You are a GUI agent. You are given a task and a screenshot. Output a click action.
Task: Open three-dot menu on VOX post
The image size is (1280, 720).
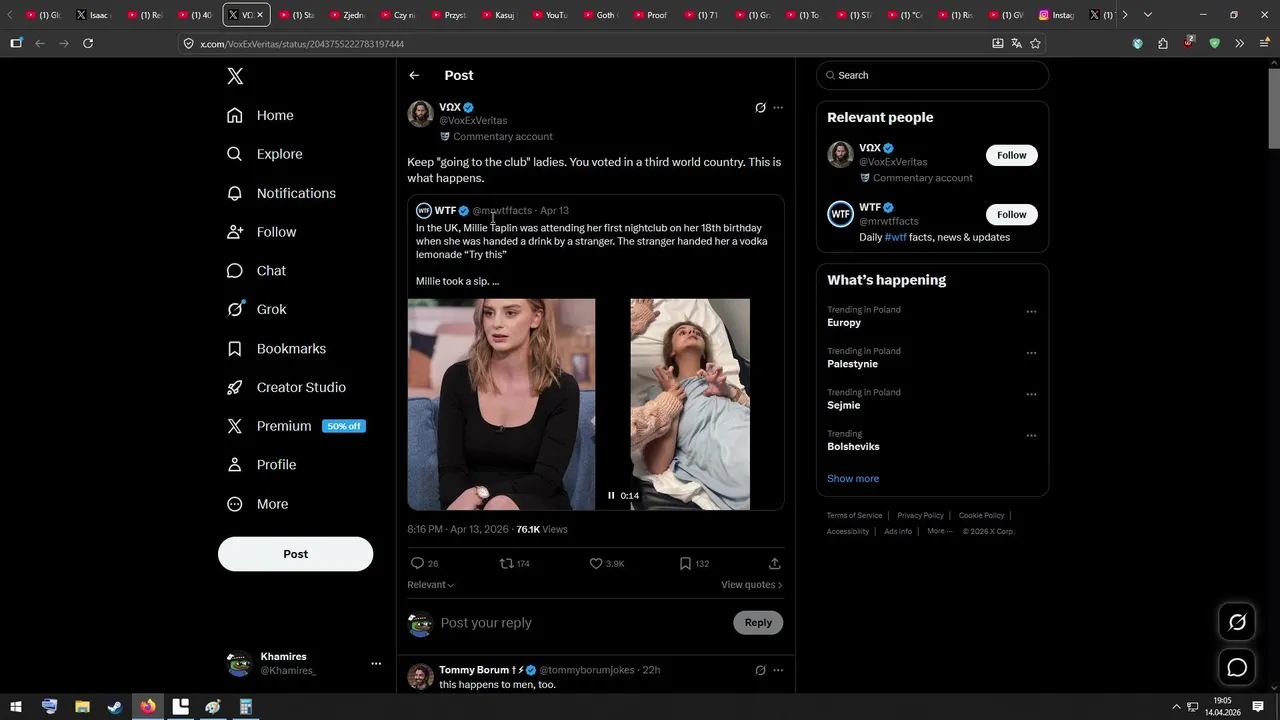pyautogui.click(x=778, y=108)
